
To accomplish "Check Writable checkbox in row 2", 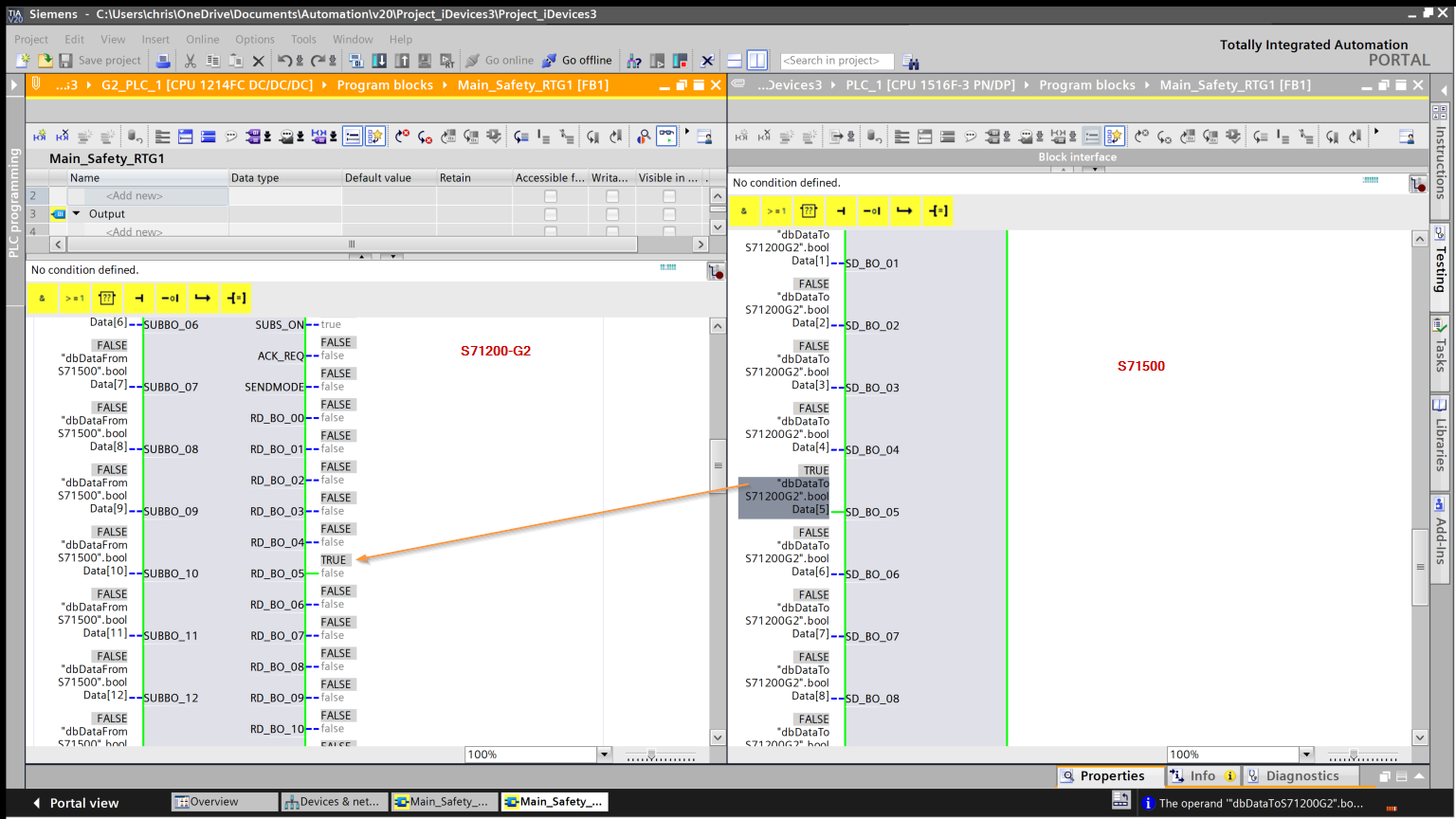I will (612, 196).
